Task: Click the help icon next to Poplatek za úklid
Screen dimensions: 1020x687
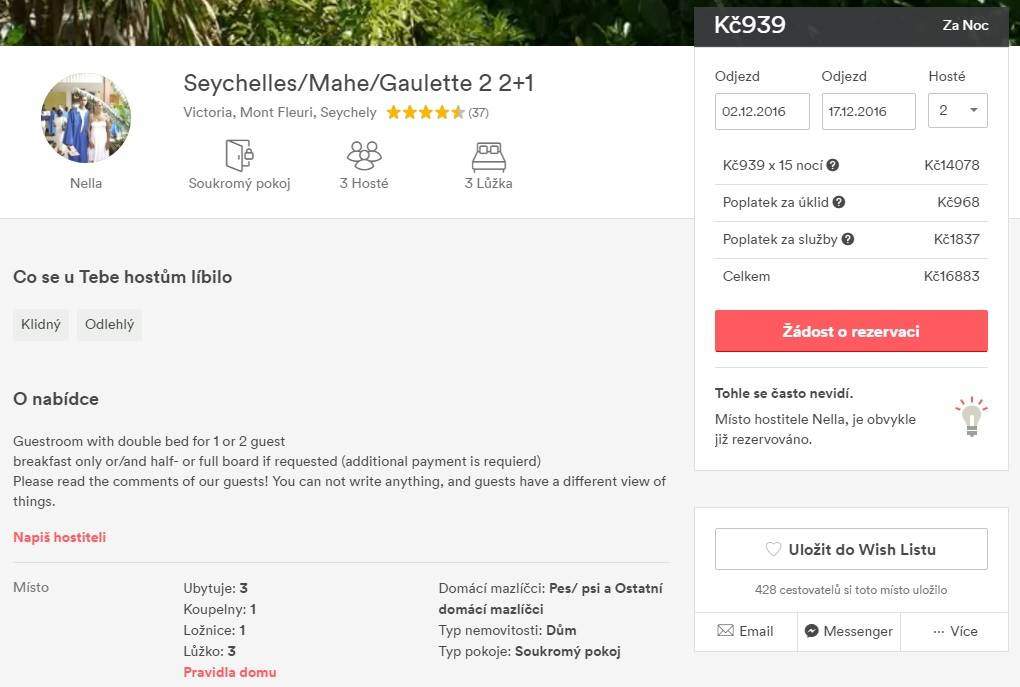Action: [839, 202]
